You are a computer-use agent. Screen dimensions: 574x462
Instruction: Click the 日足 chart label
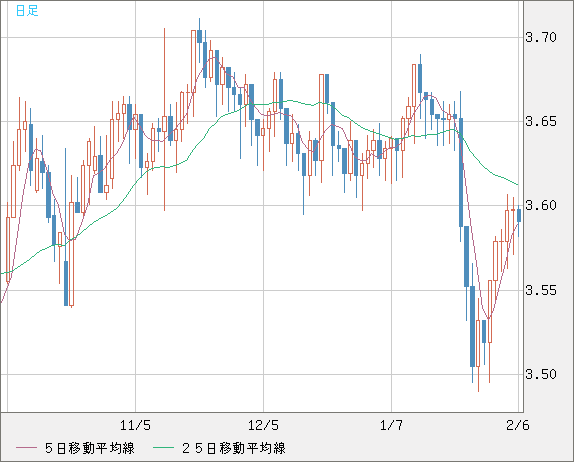(27, 11)
